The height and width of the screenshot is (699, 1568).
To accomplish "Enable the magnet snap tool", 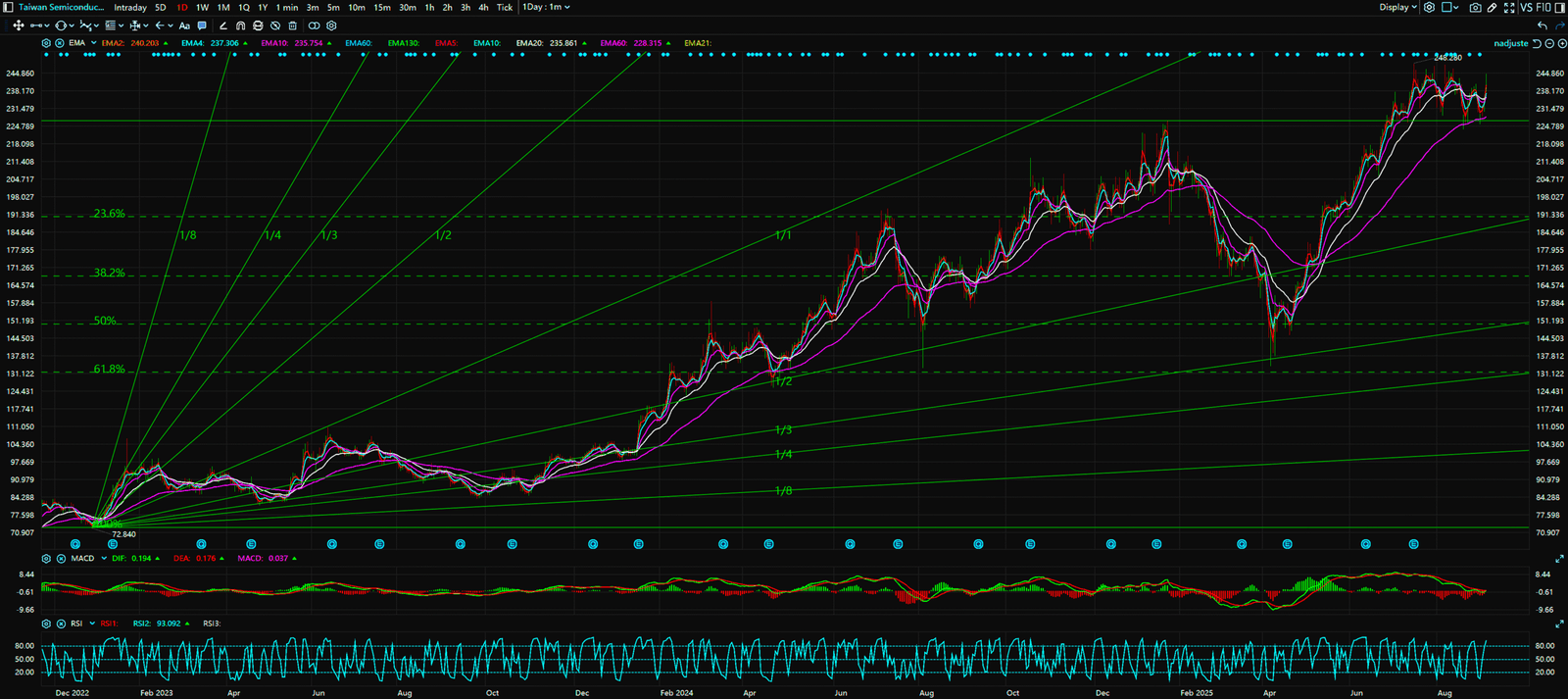I will [x=240, y=25].
